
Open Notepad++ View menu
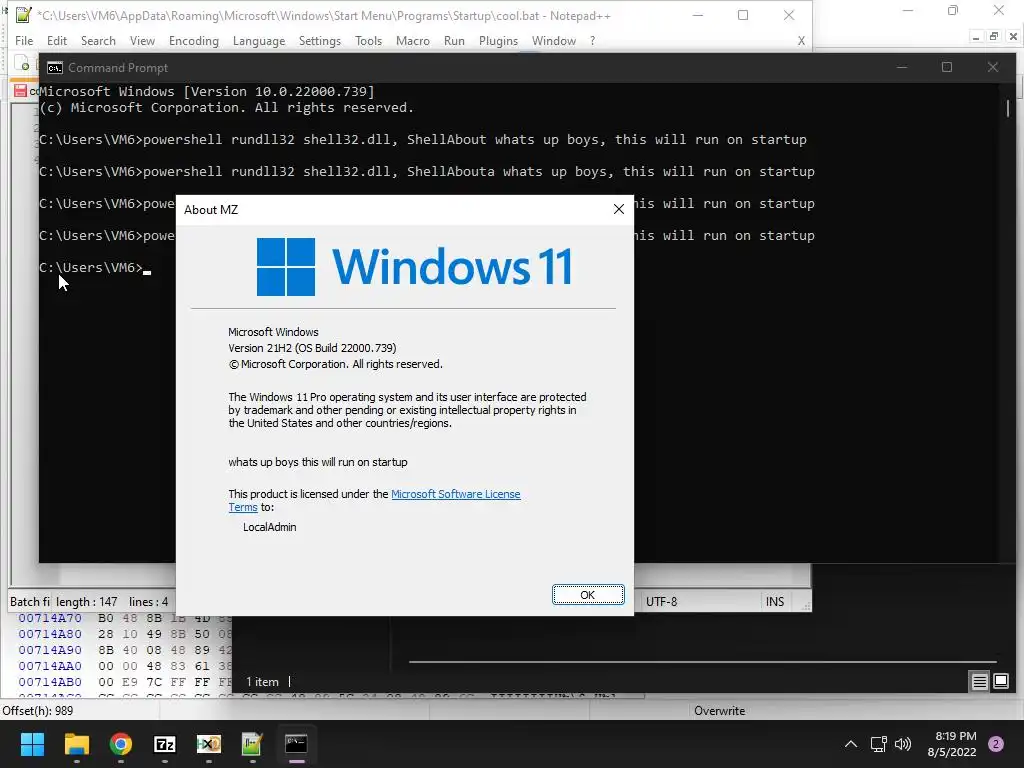(x=142, y=40)
